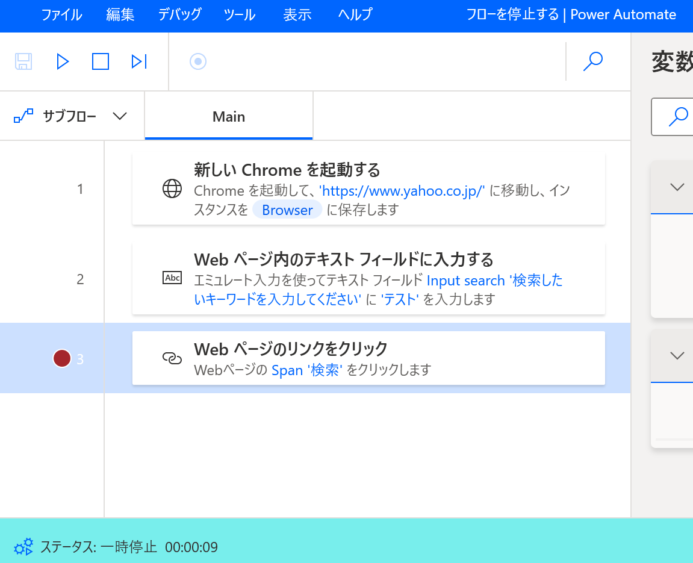Click the 'ステータス: 一時停止' status text
This screenshot has width=693, height=563.
click(x=99, y=547)
